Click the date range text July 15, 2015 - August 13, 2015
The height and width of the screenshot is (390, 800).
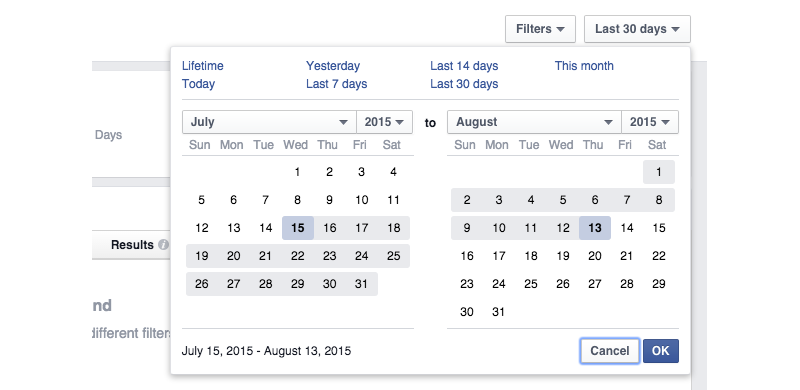point(266,351)
